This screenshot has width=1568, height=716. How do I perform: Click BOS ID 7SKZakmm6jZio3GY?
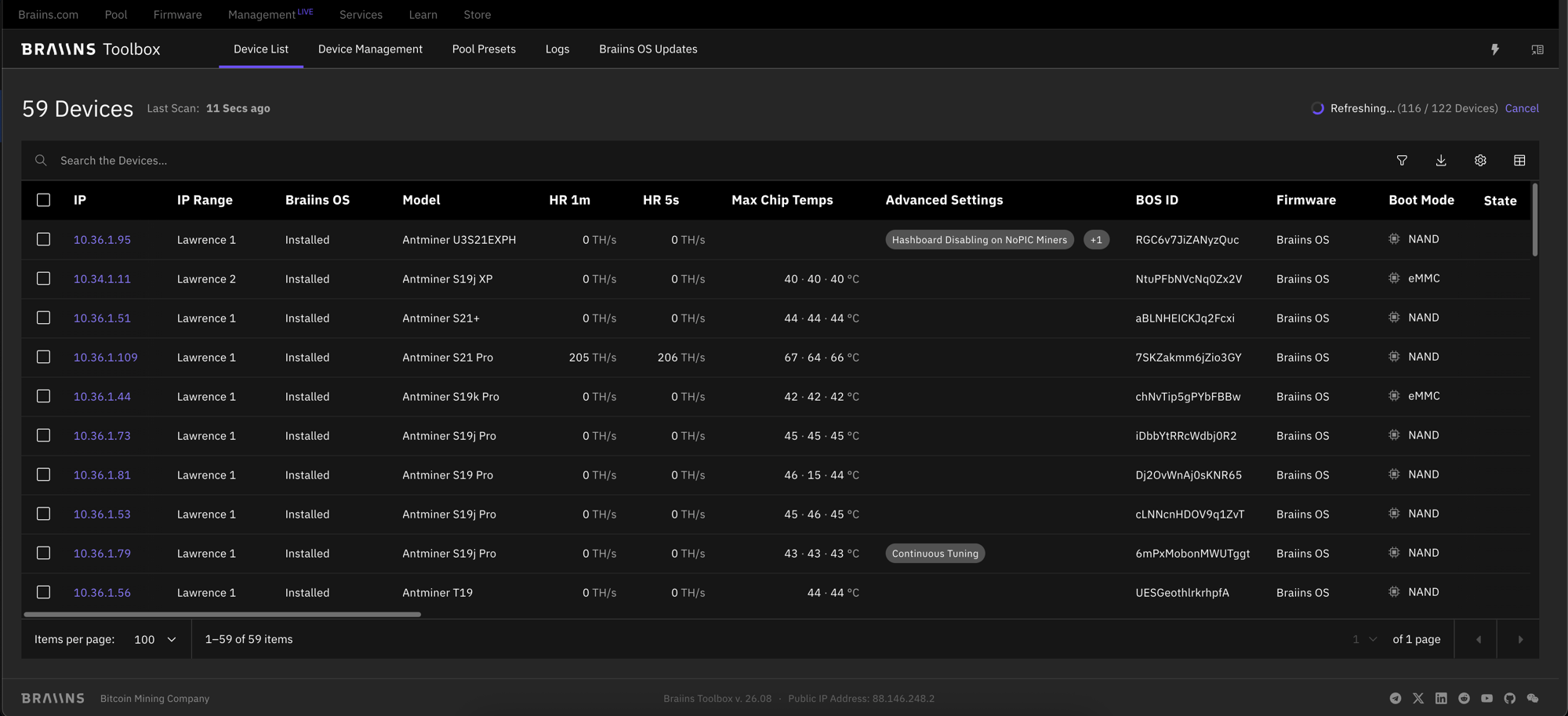(1189, 358)
